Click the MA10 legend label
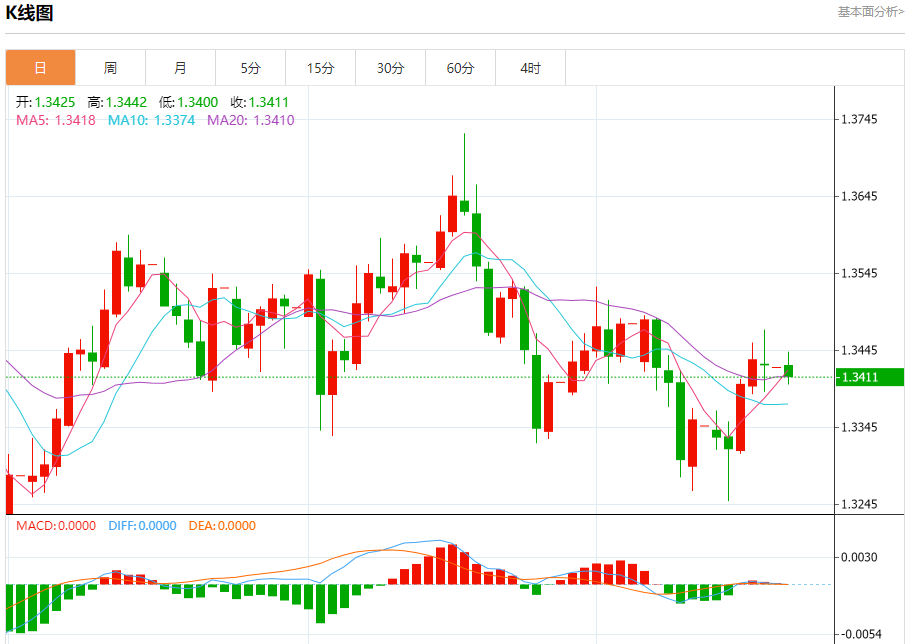This screenshot has height=644, width=910. click(x=151, y=120)
